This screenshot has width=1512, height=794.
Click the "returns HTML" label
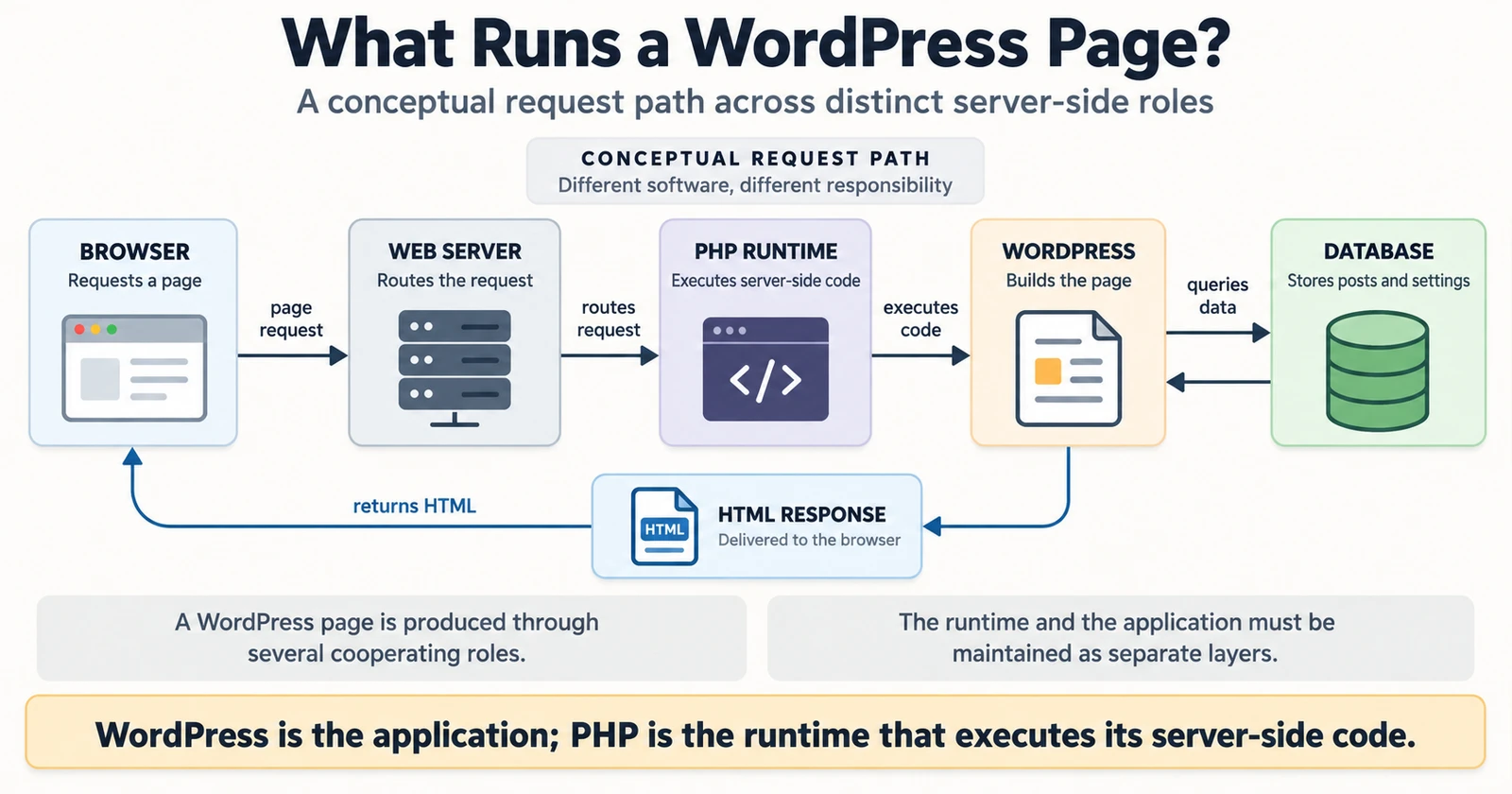[x=414, y=506]
